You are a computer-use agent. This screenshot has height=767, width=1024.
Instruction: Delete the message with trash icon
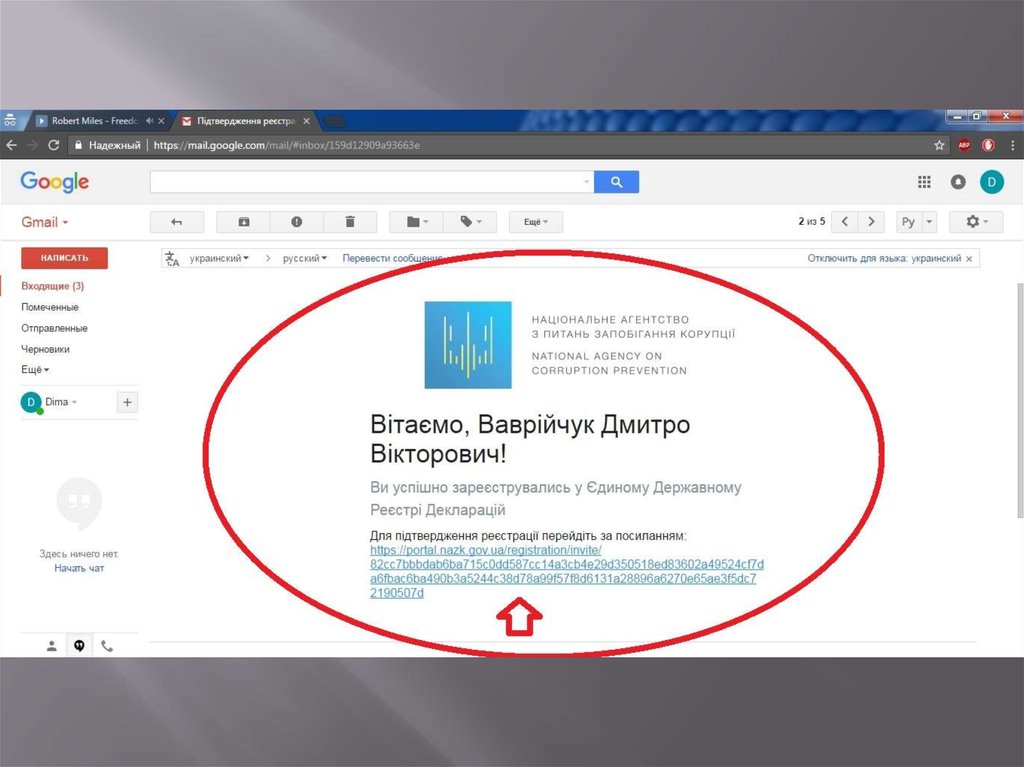point(350,222)
